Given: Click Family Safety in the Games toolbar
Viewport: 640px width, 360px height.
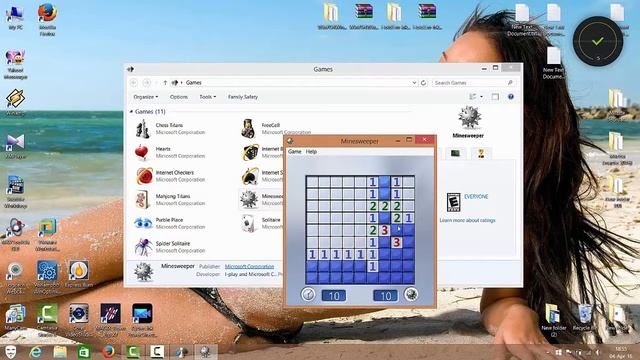Looking at the screenshot, I should pos(243,97).
